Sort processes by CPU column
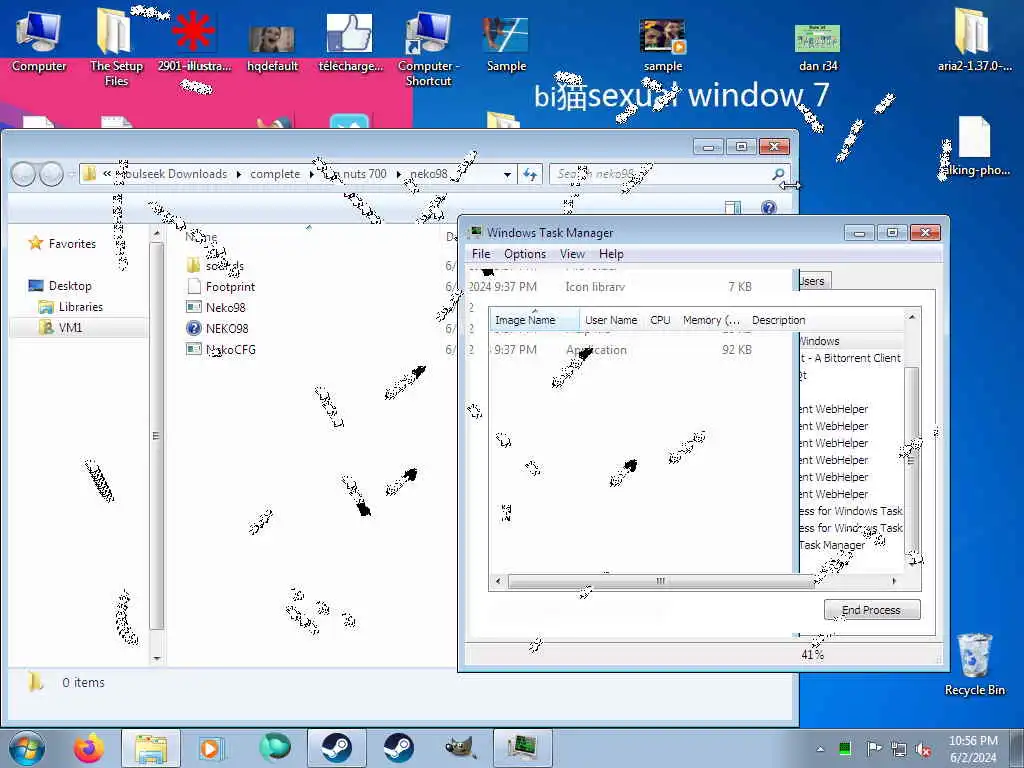The image size is (1024, 768). click(x=660, y=320)
